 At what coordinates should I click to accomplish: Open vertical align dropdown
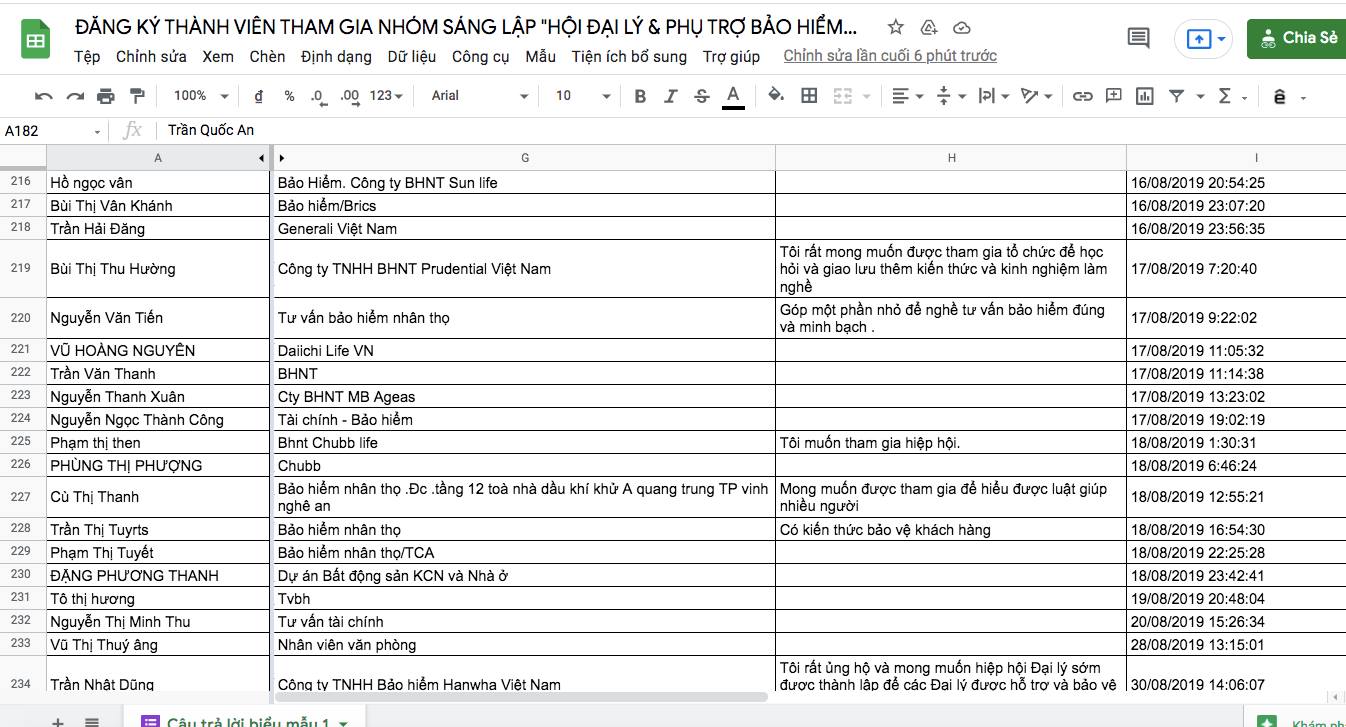pyautogui.click(x=951, y=96)
